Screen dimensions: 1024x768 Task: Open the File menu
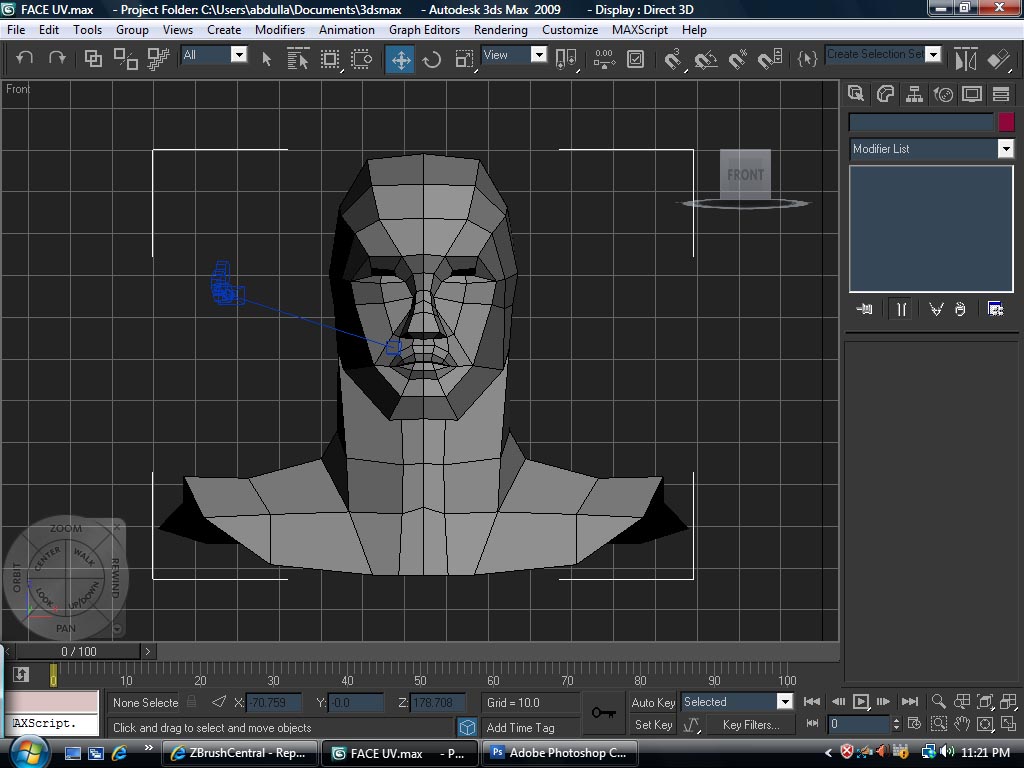coord(16,30)
